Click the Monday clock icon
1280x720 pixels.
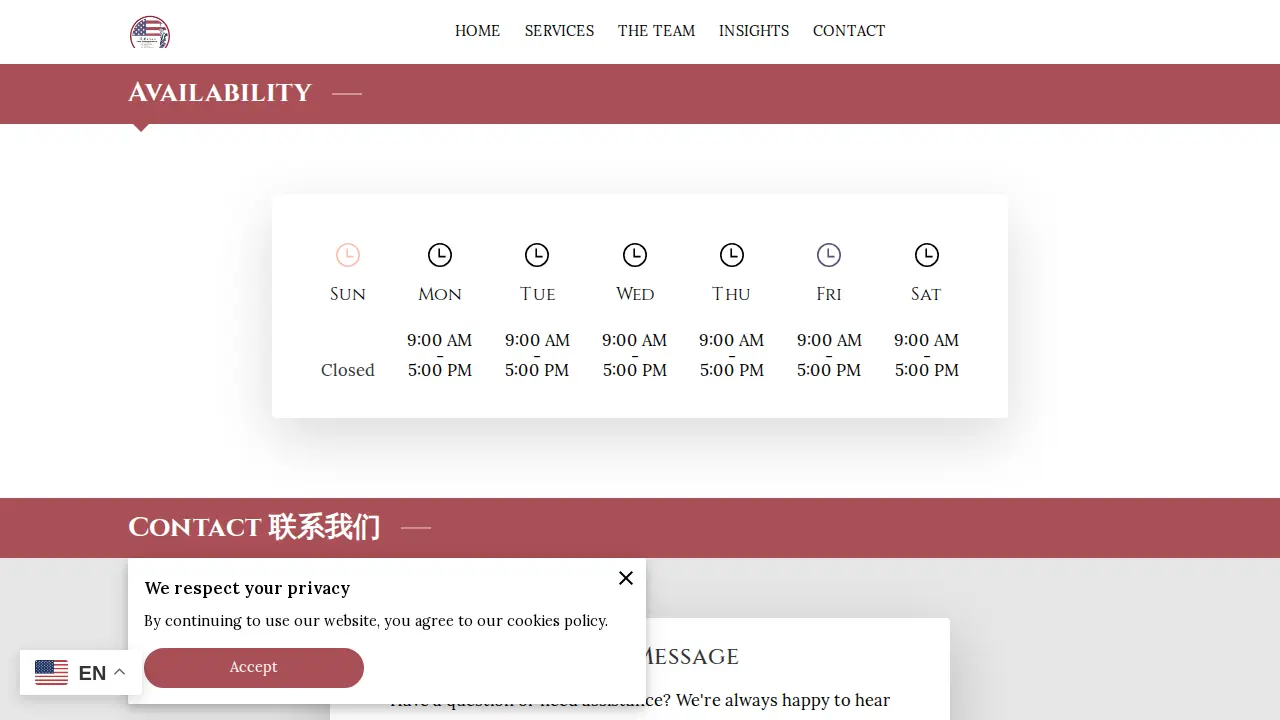tap(440, 255)
